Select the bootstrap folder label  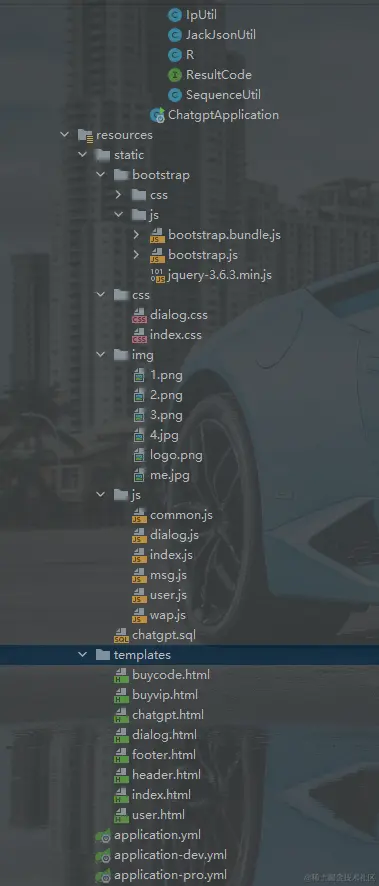point(161,175)
